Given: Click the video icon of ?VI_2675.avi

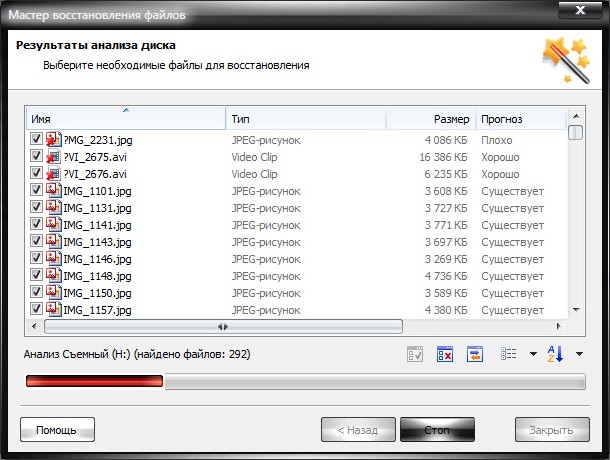Looking at the screenshot, I should click(54, 157).
